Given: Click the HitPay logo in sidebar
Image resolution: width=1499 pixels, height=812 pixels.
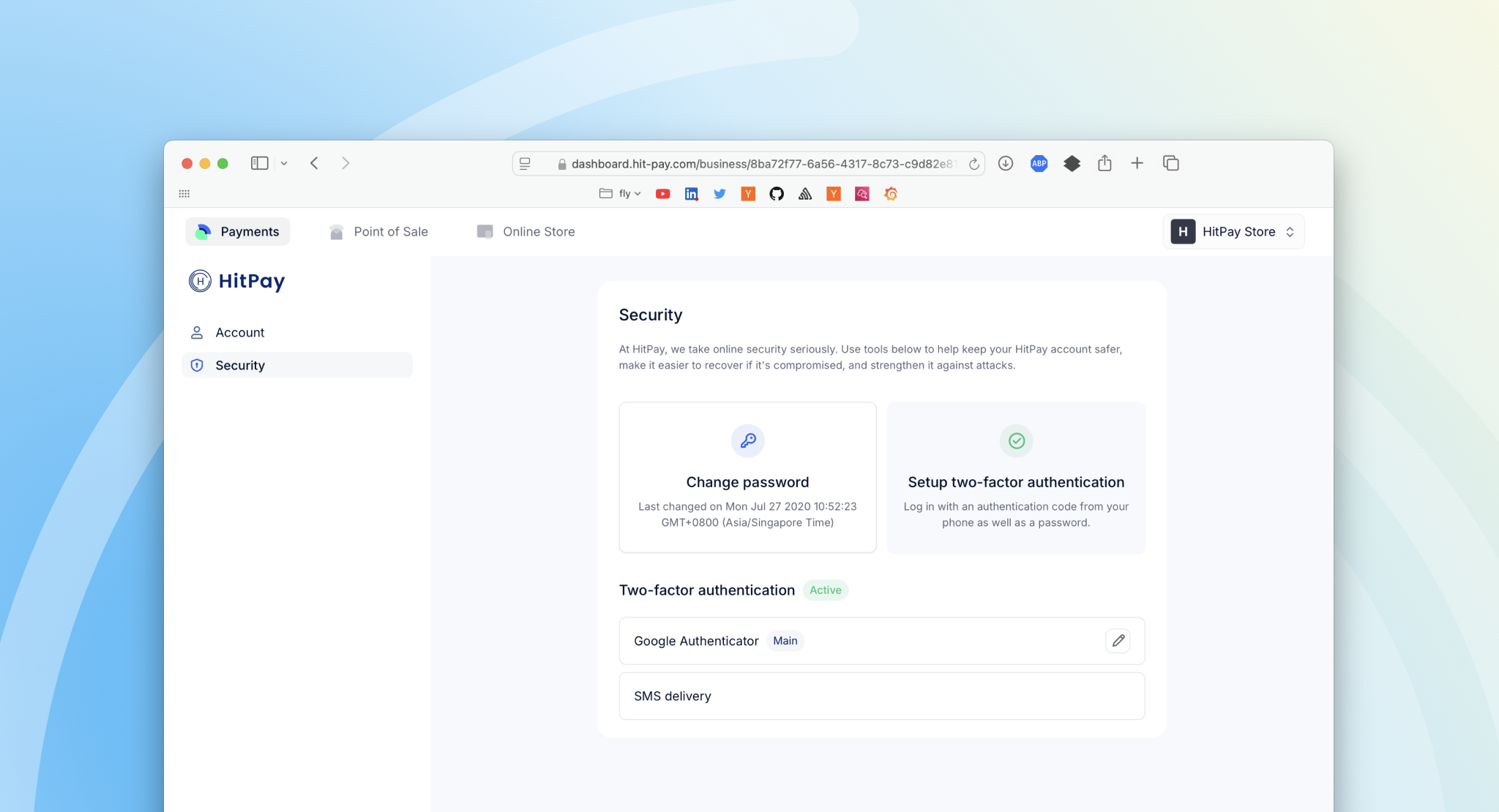Looking at the screenshot, I should (x=236, y=281).
